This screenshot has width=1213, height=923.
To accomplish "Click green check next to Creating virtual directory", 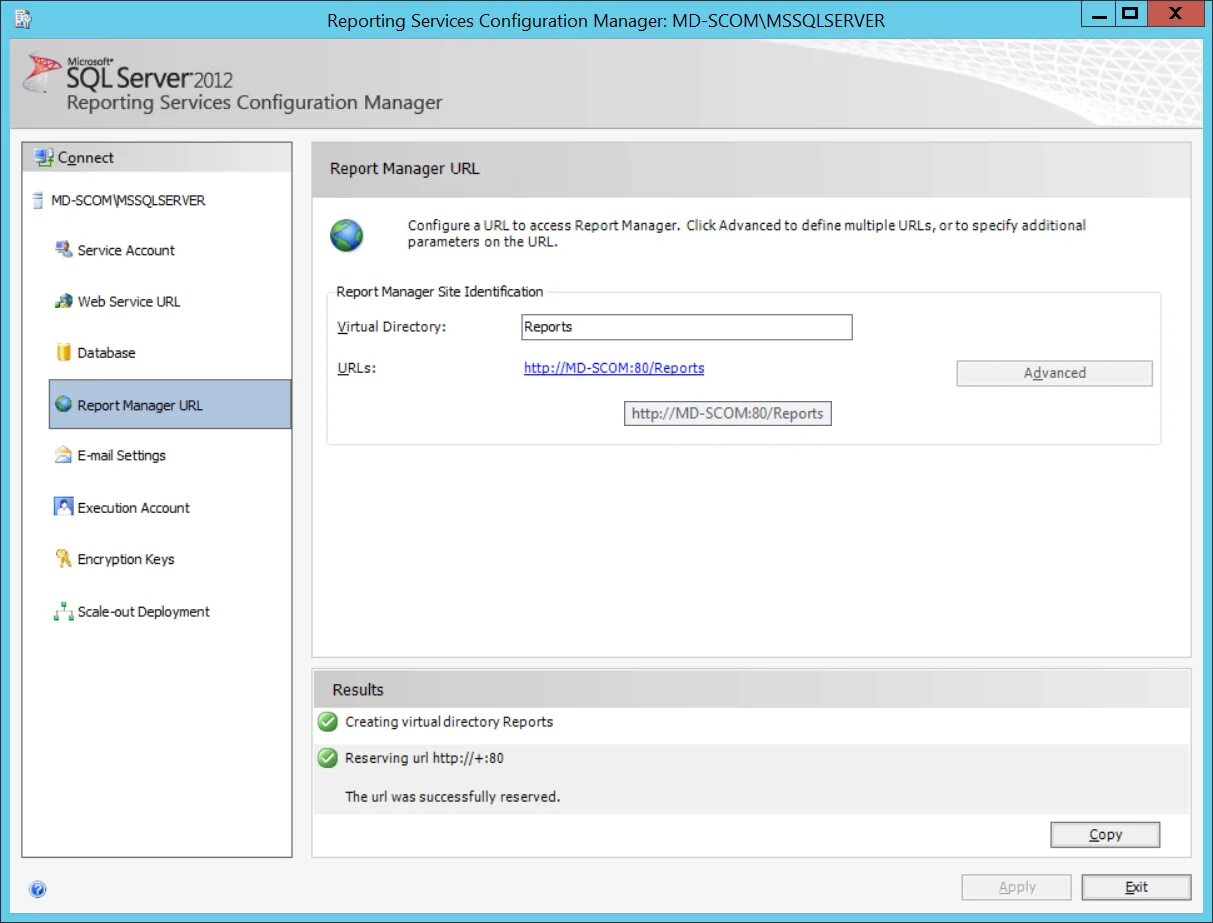I will pos(327,722).
